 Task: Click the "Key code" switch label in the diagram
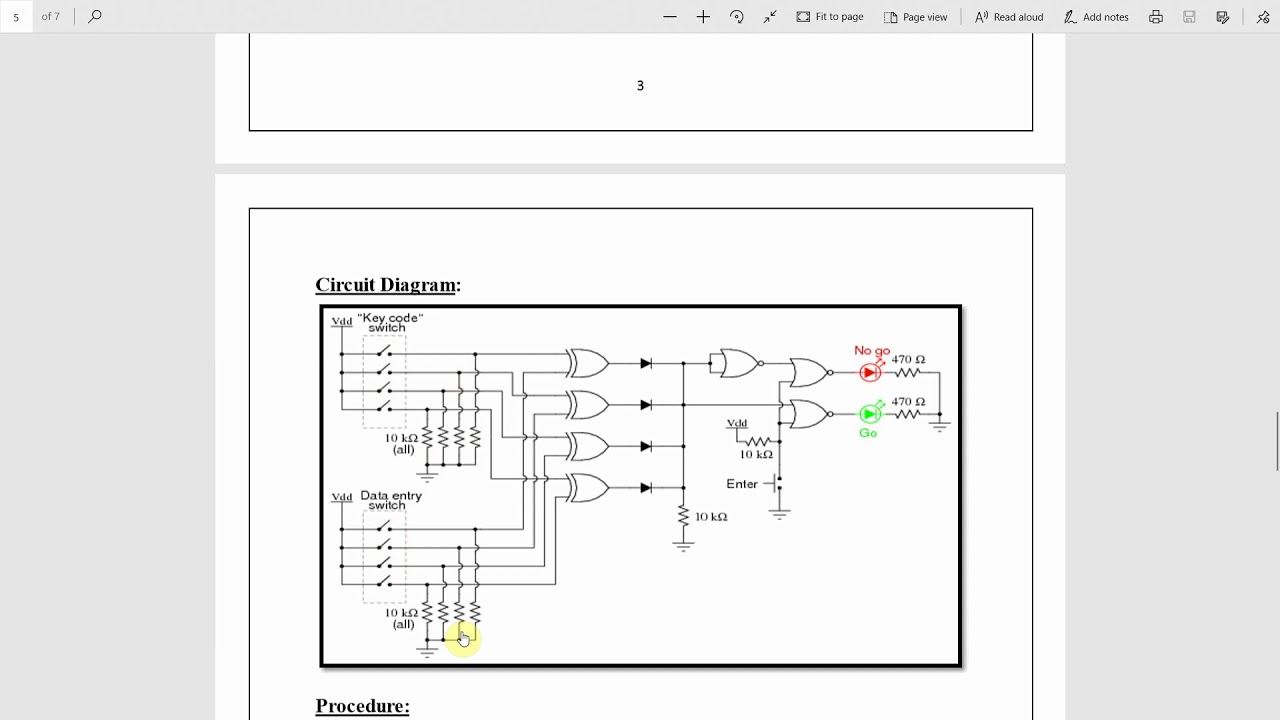(390, 322)
